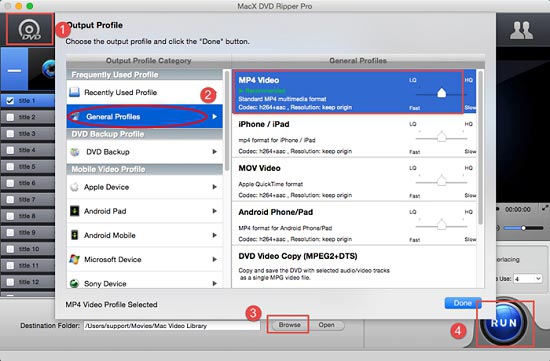Check the title 4 checkbox
550x361 pixels.
click(x=10, y=150)
